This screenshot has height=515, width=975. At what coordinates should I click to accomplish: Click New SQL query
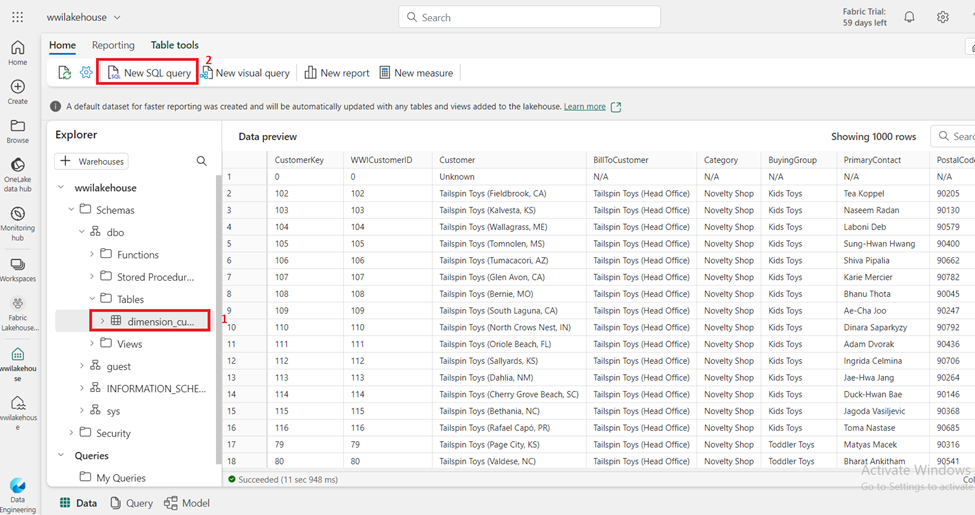[x=149, y=73]
